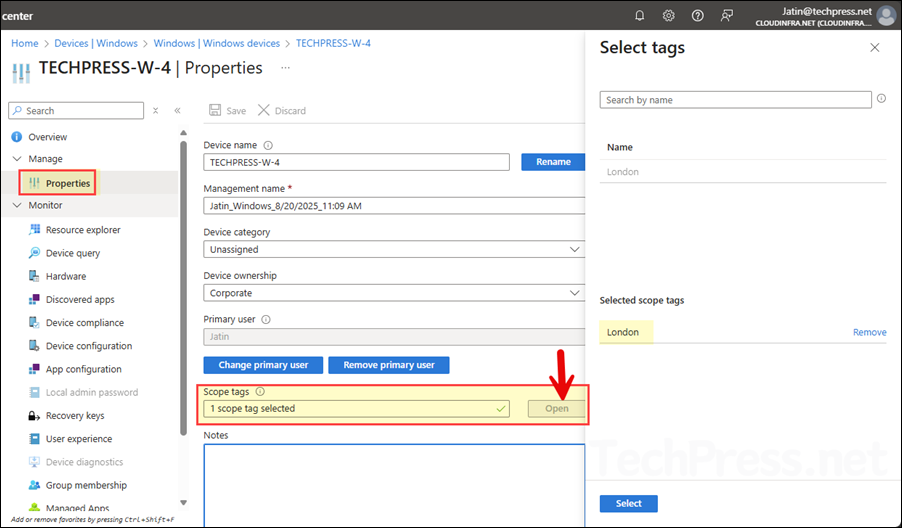902x528 pixels.
Task: Click the Device compliance icon
Action: pyautogui.click(x=35, y=323)
